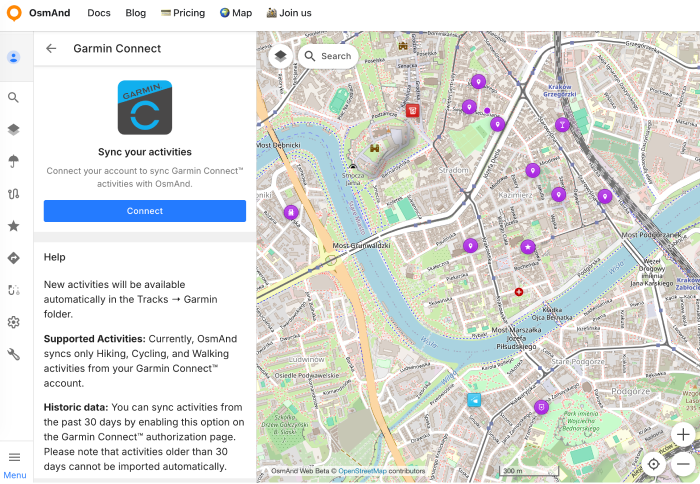This screenshot has height=484, width=700.
Task: Go back from Garmin Connect panel
Action: coord(51,48)
